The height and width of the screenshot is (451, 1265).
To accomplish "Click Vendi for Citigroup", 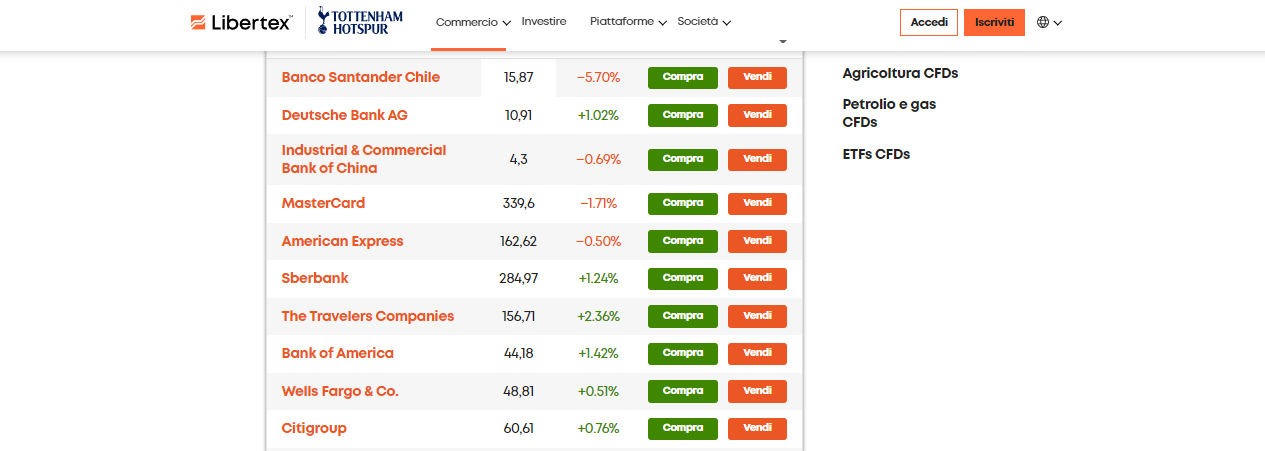I will click(757, 428).
